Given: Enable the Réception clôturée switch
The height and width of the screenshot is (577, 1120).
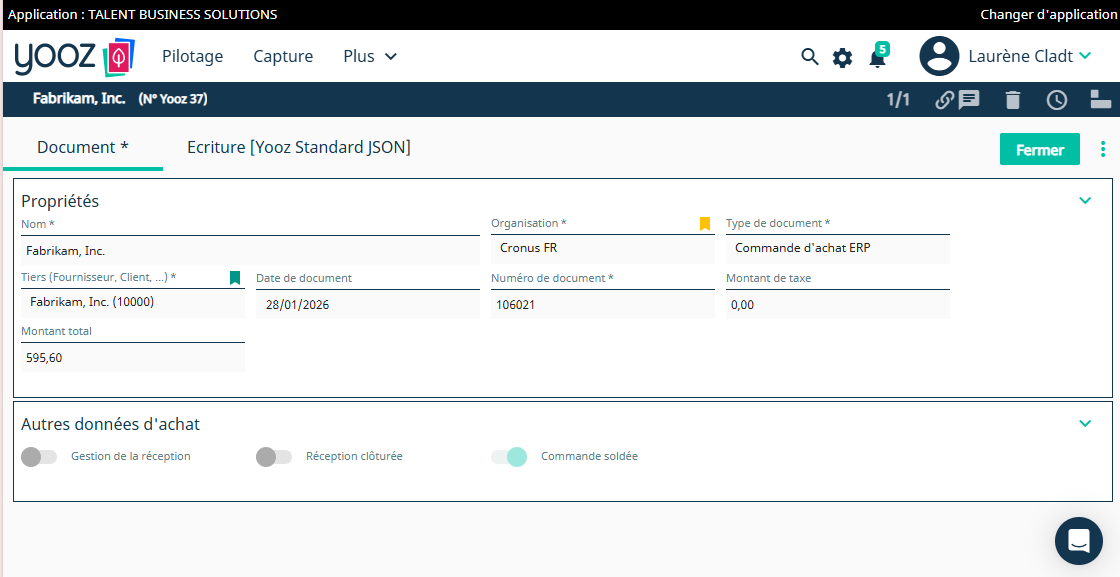Looking at the screenshot, I should [x=274, y=457].
